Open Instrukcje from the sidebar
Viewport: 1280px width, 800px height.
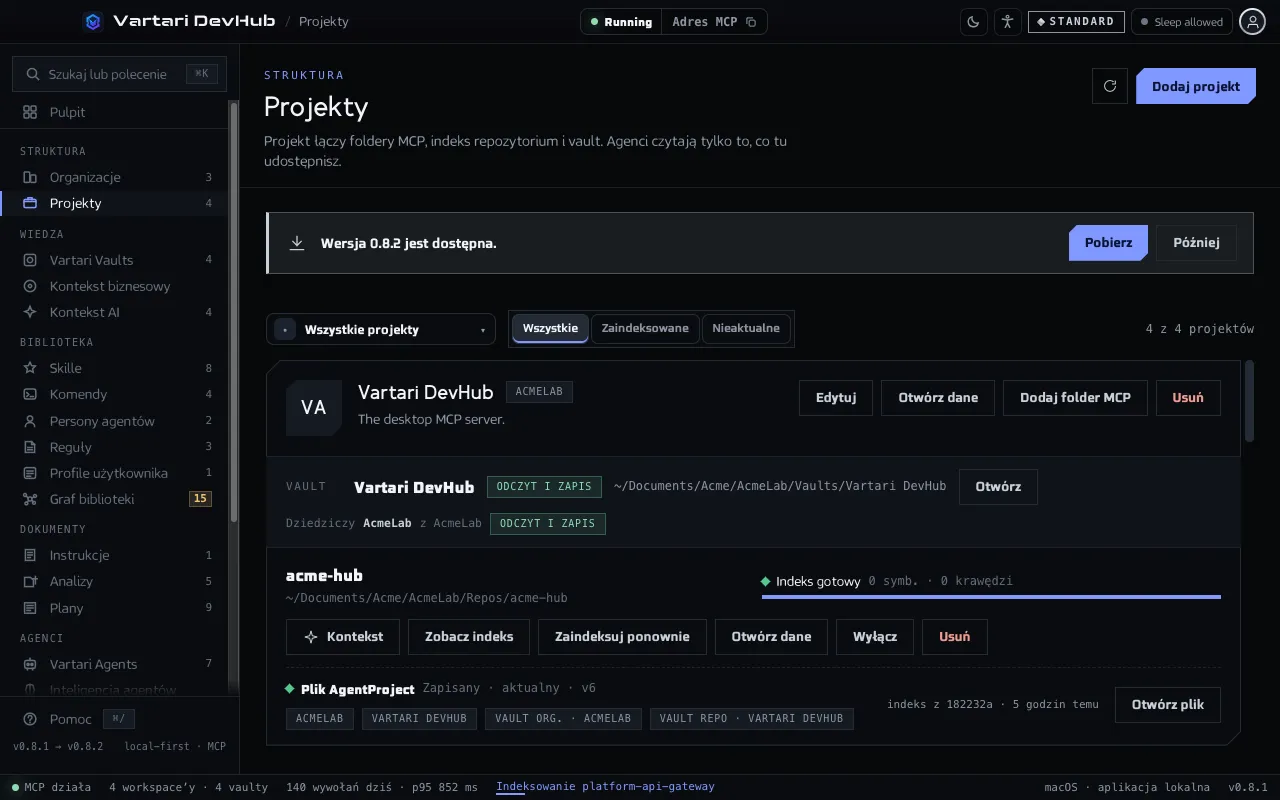coord(114,555)
